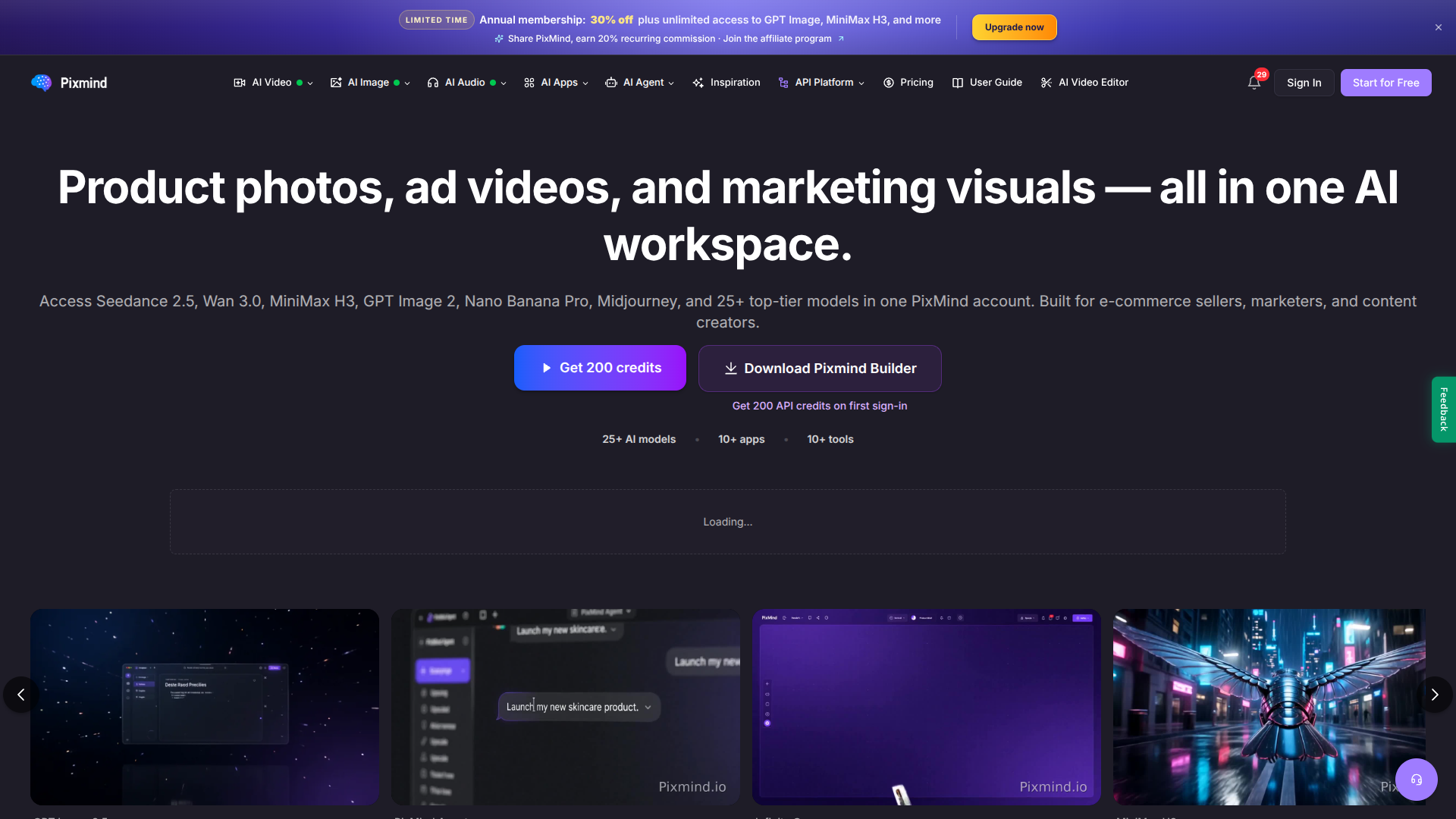Go to previous carousel slide arrow
The image size is (1456, 819).
21,695
